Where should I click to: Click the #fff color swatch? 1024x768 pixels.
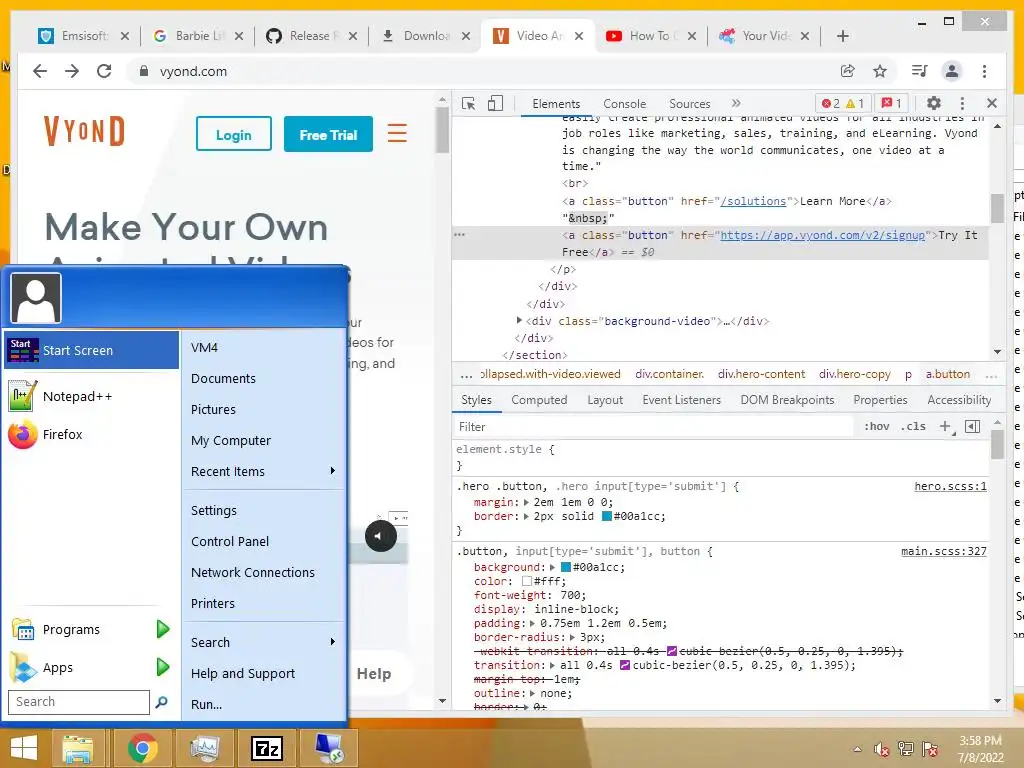pyautogui.click(x=526, y=581)
